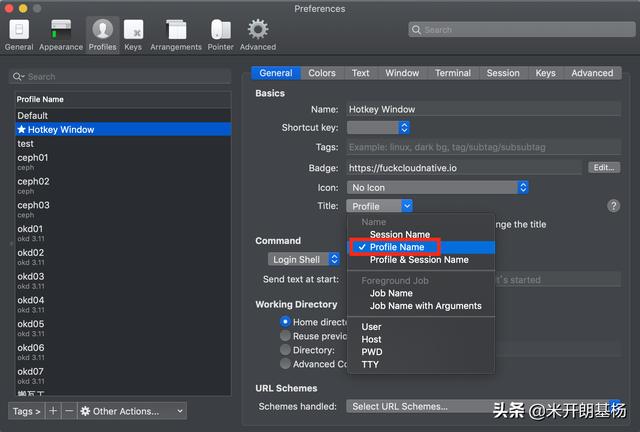Click the profile list search field
The width and height of the screenshot is (640, 432).
click(120, 76)
